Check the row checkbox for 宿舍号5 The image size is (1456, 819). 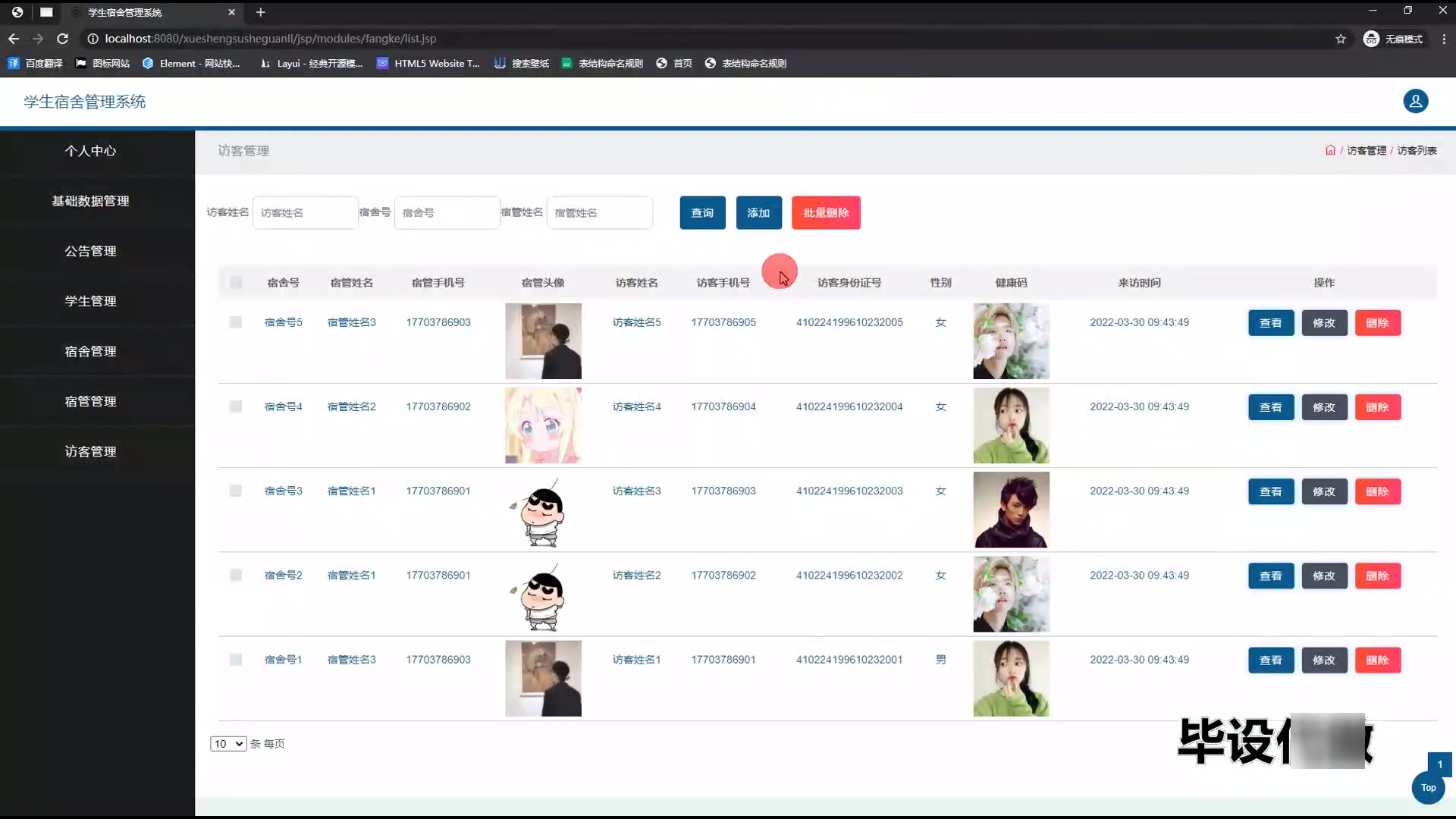click(x=236, y=322)
